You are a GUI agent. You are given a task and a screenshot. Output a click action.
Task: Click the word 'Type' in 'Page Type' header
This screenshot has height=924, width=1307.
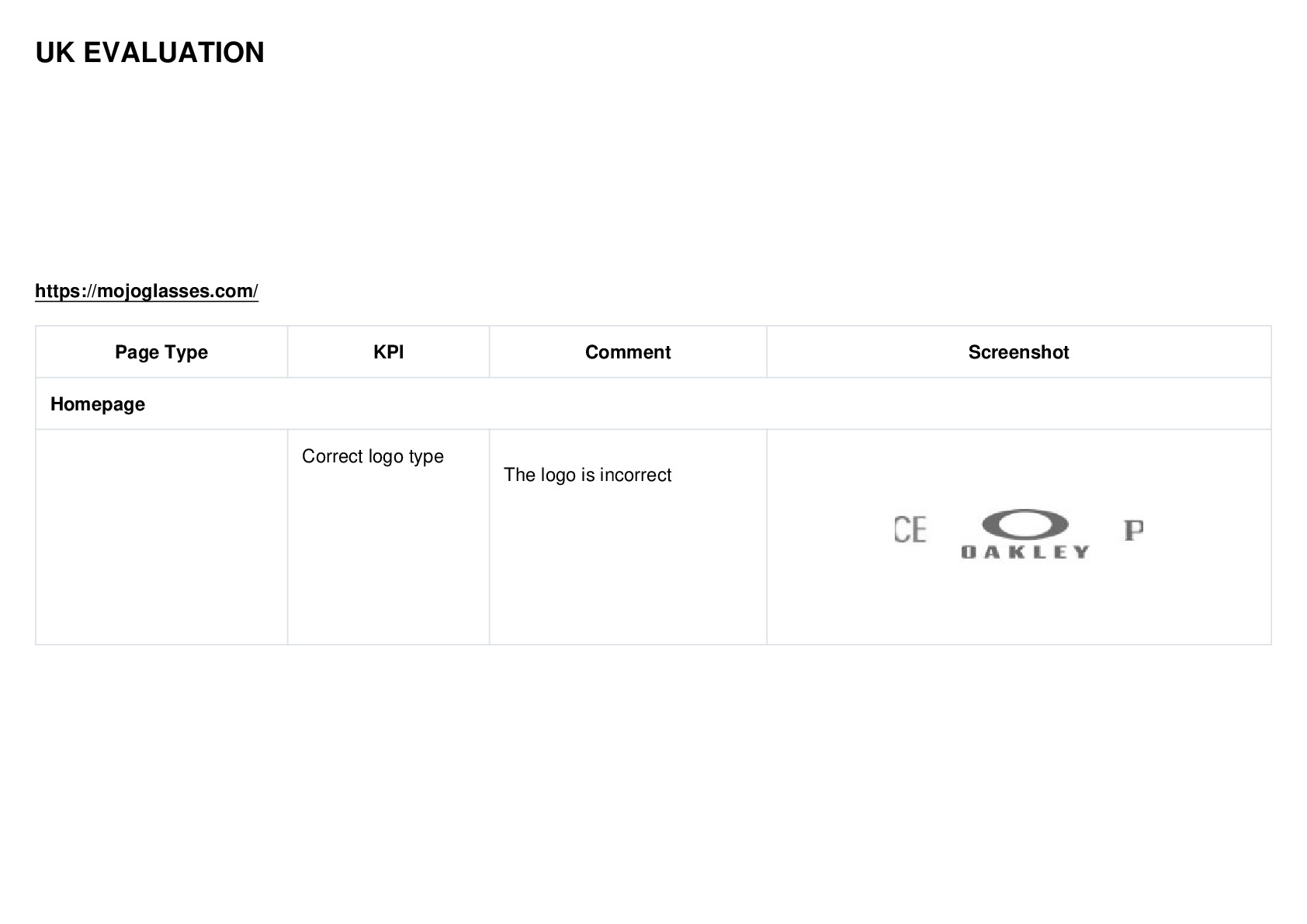[188, 353]
